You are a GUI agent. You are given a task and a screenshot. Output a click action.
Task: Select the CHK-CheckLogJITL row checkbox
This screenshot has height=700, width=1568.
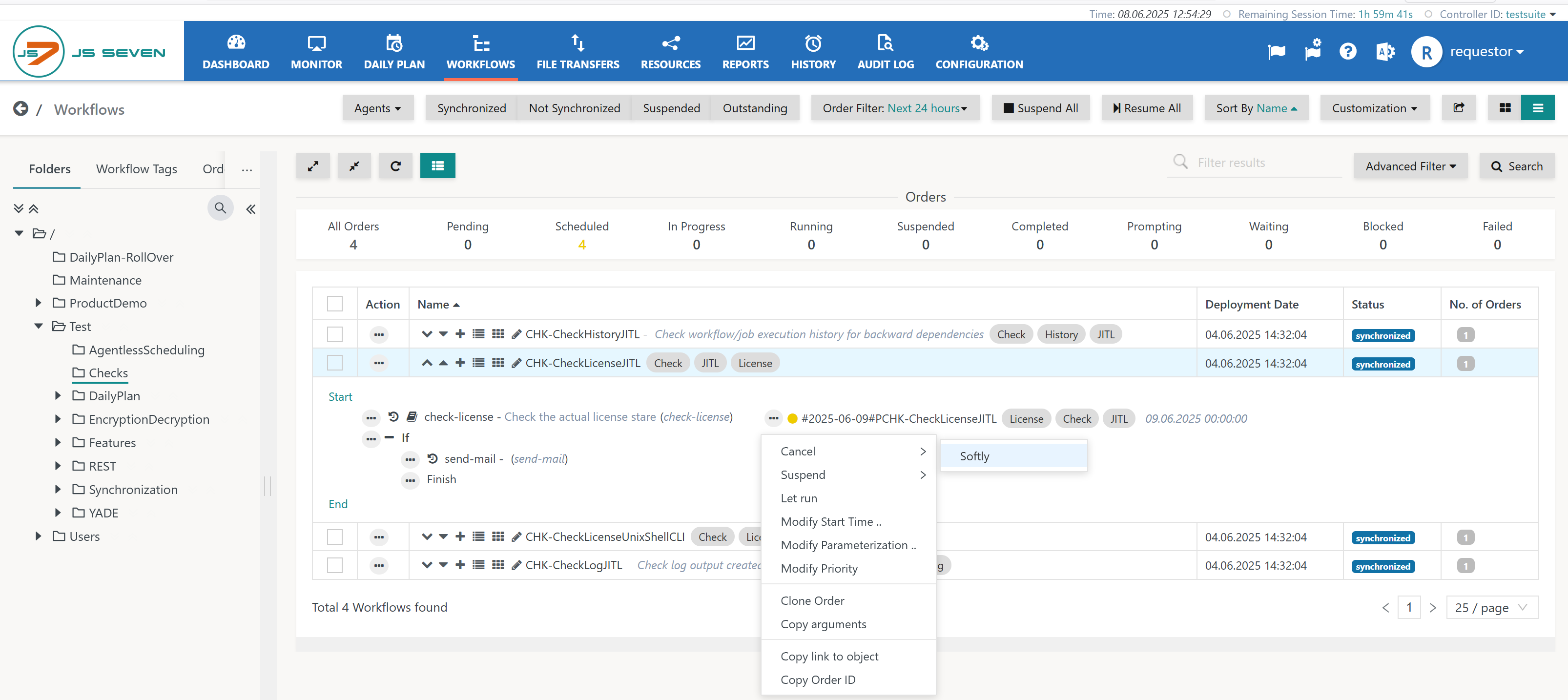(x=335, y=565)
